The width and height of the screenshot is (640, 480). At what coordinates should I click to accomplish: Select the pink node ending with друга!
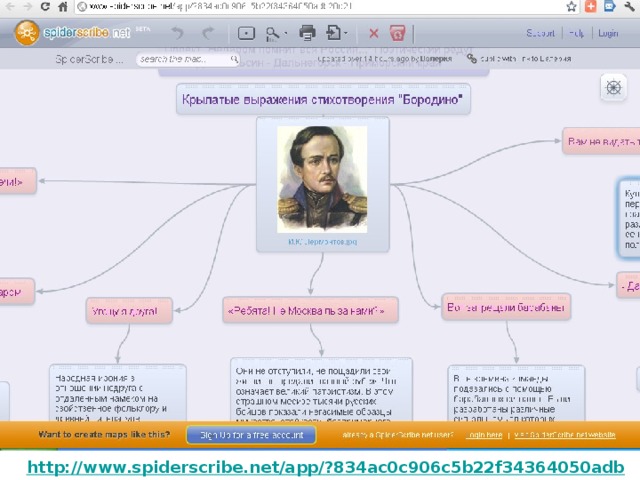[129, 311]
